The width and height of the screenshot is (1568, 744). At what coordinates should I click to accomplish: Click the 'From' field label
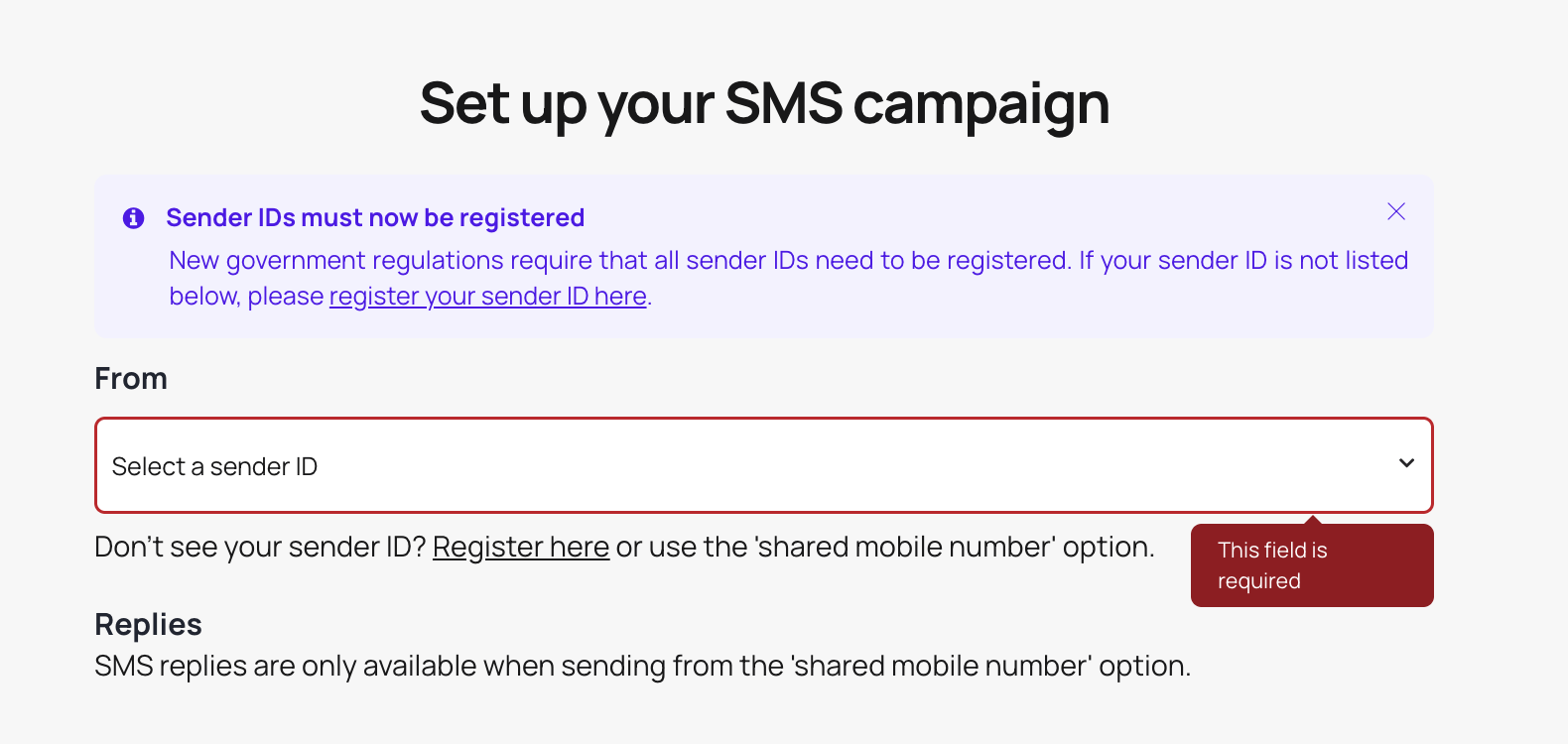[x=131, y=379]
